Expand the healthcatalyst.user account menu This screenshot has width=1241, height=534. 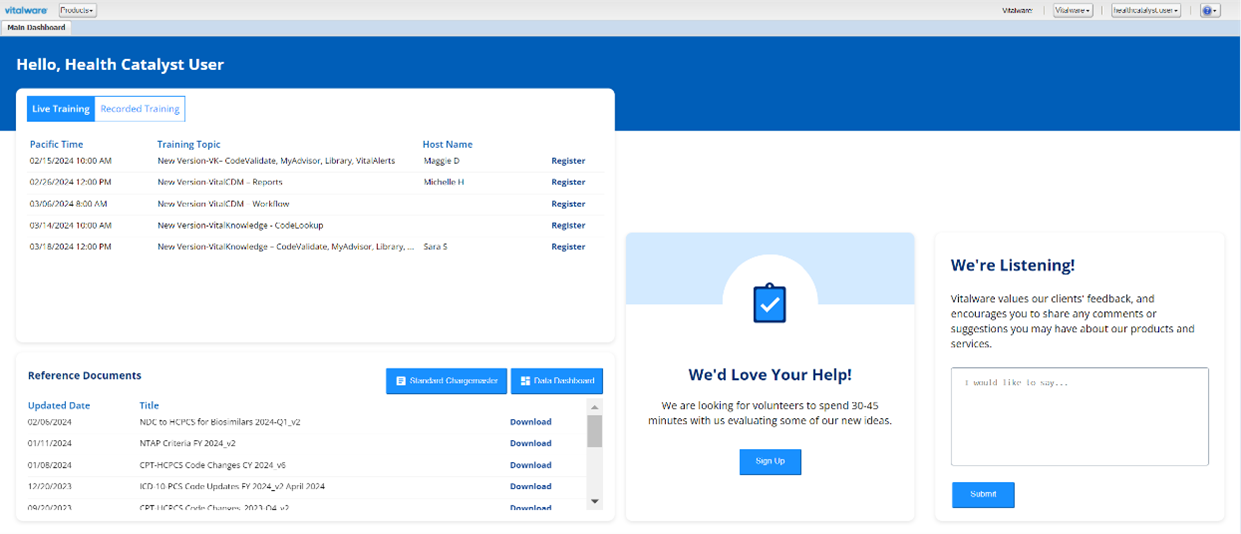coord(1146,10)
